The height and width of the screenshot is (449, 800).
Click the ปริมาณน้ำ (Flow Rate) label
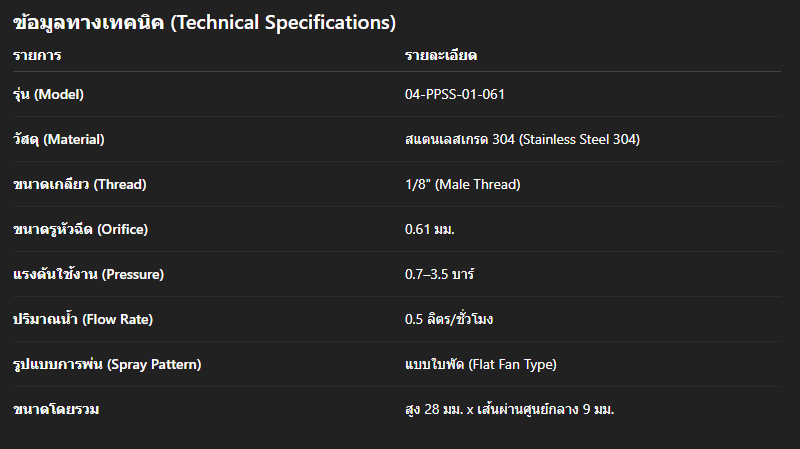[x=82, y=319]
